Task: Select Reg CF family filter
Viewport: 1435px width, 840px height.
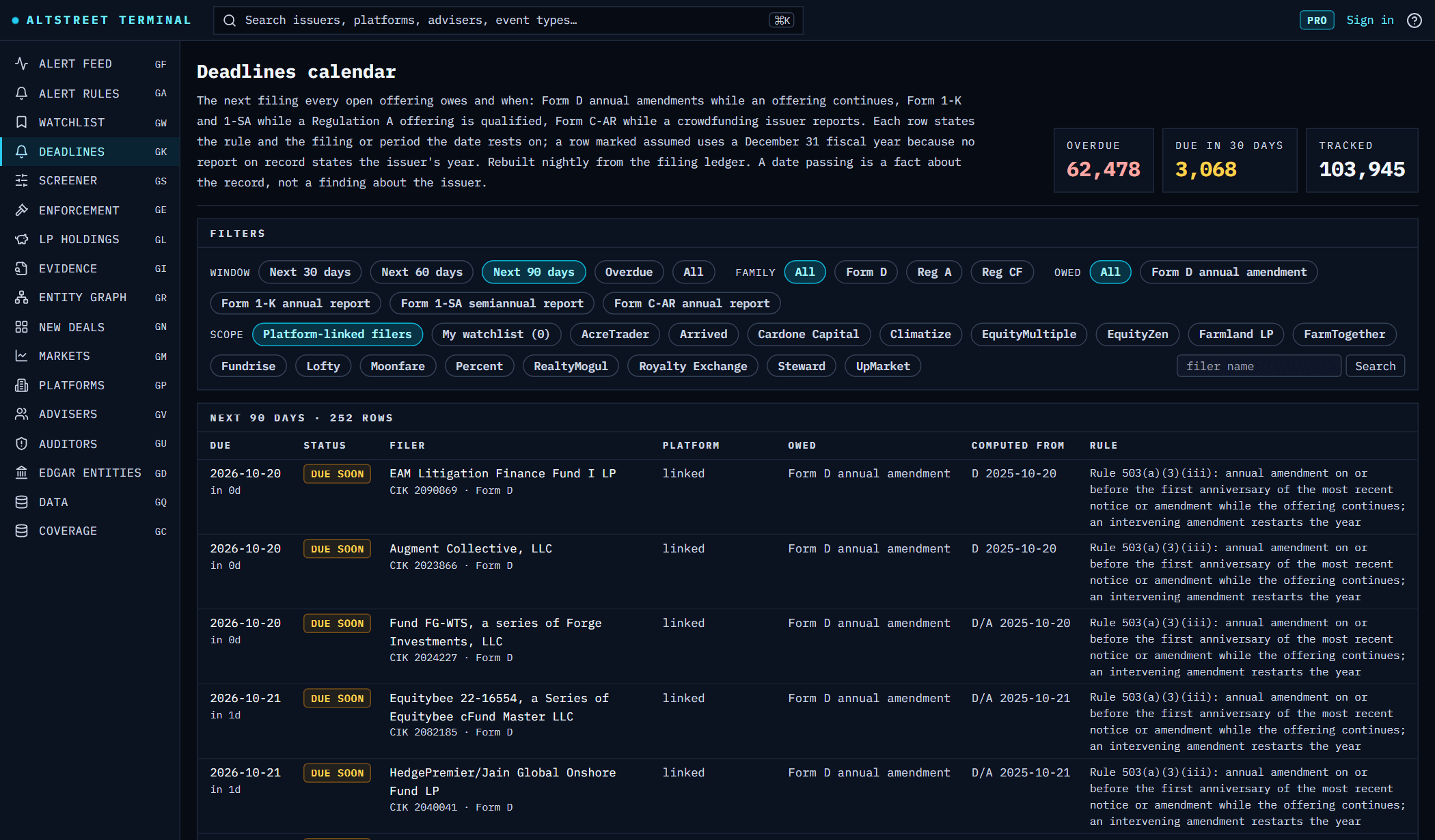Action: [1002, 272]
